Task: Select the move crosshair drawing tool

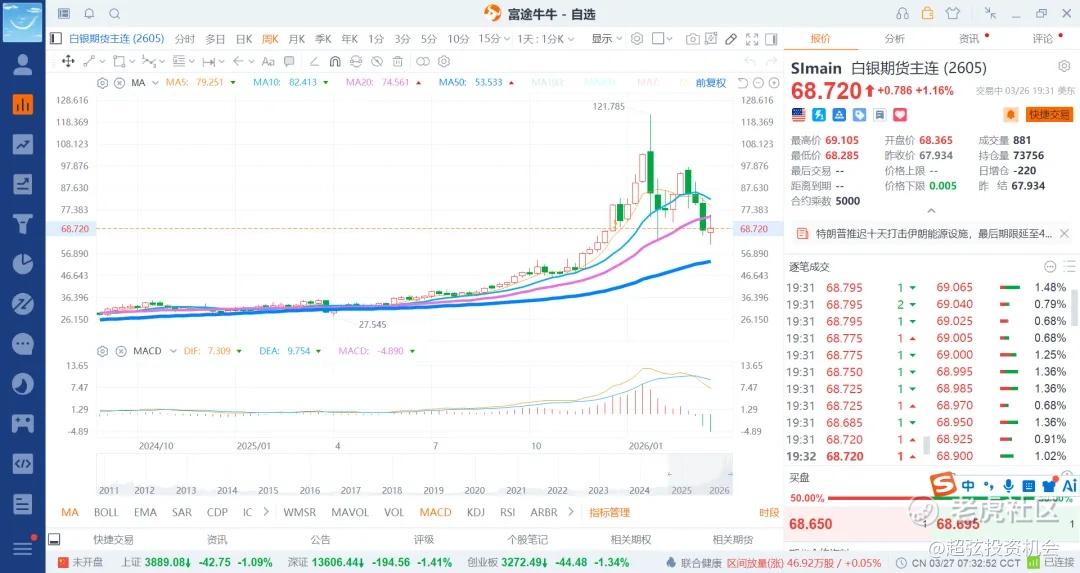Action: click(68, 61)
